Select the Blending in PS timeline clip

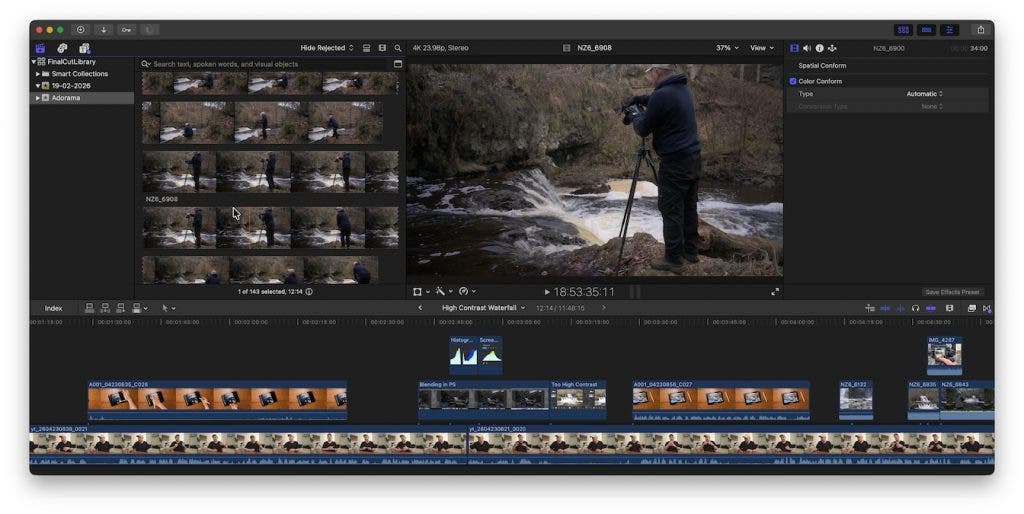484,399
